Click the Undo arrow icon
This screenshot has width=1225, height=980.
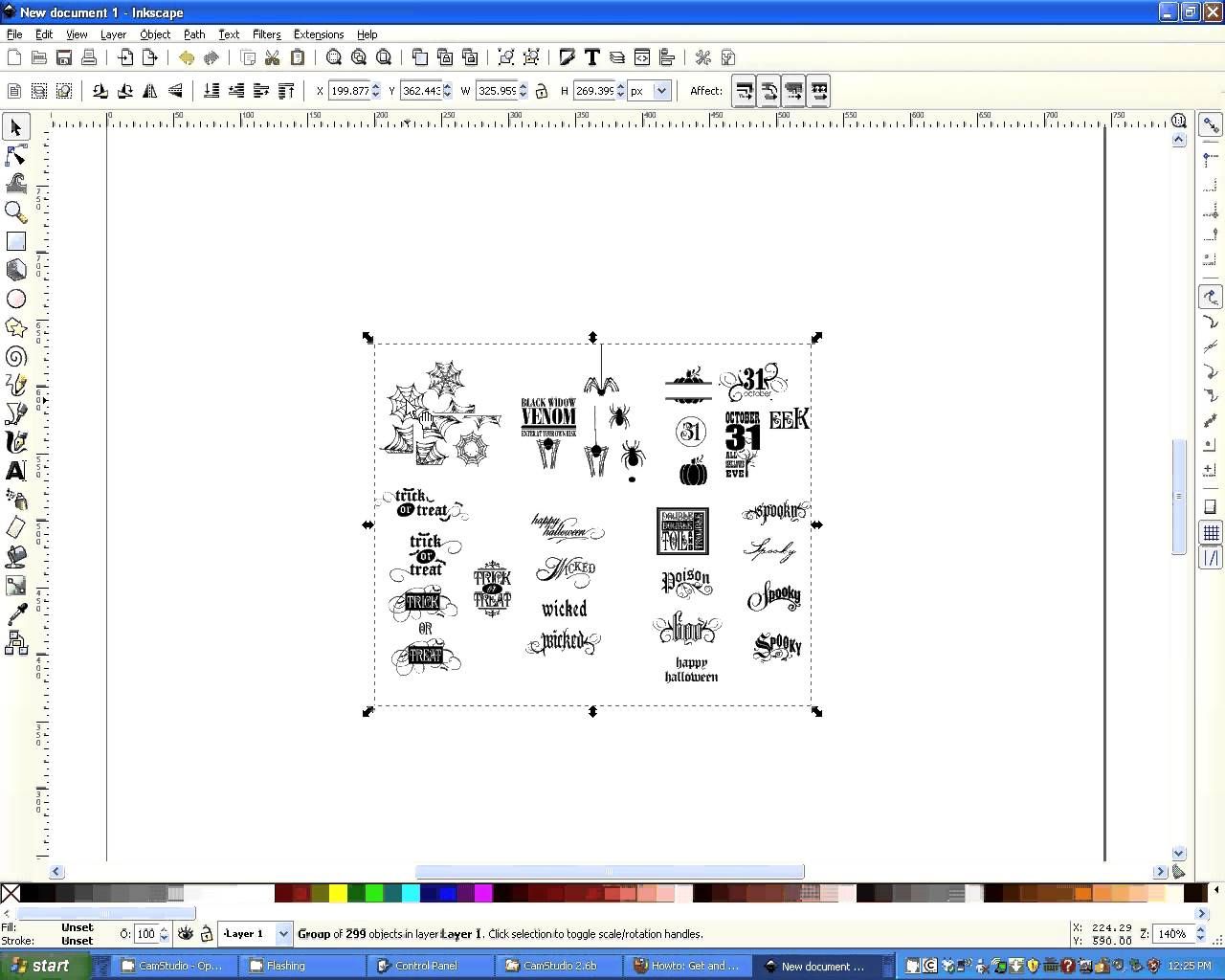click(x=187, y=57)
